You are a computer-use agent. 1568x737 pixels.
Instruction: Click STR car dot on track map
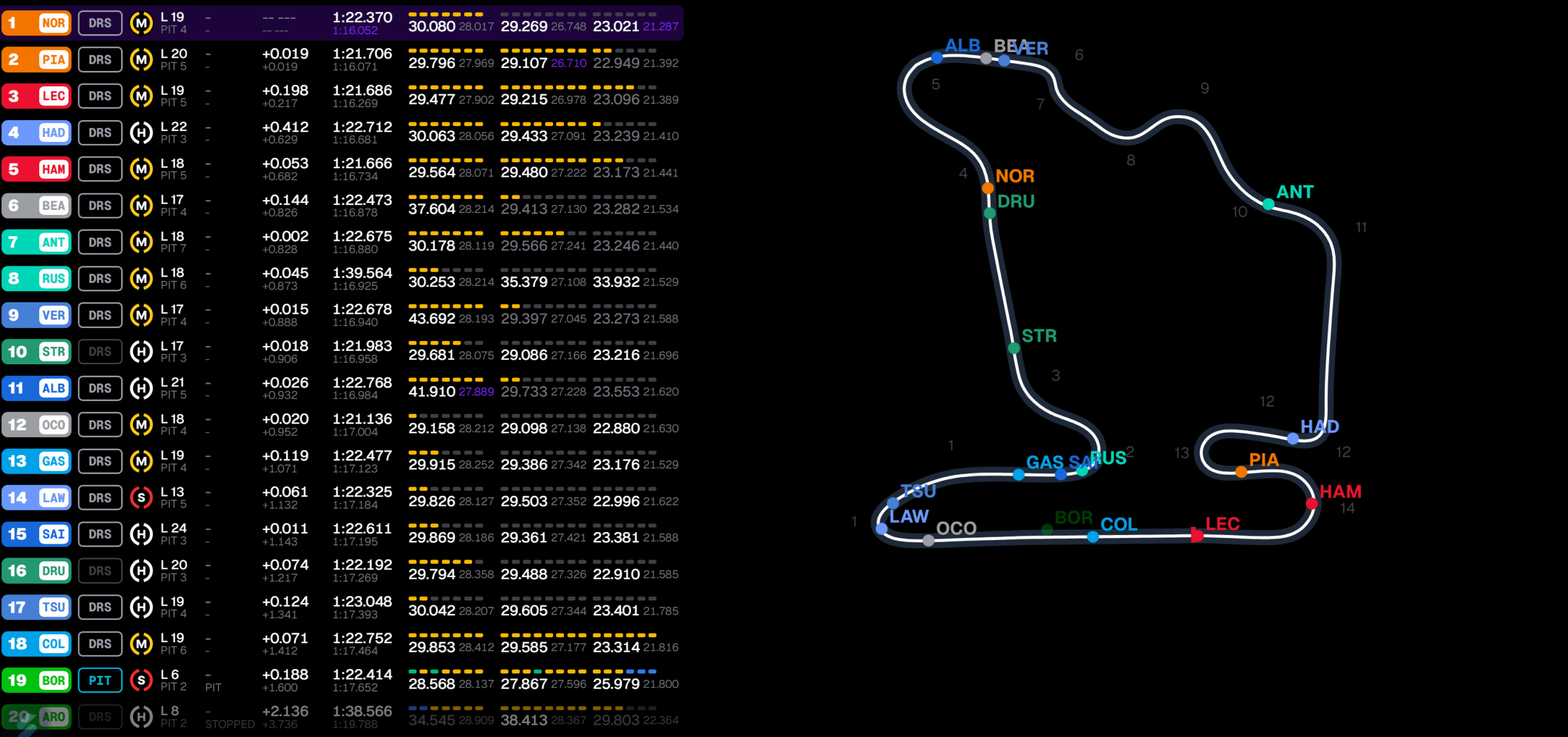1014,348
